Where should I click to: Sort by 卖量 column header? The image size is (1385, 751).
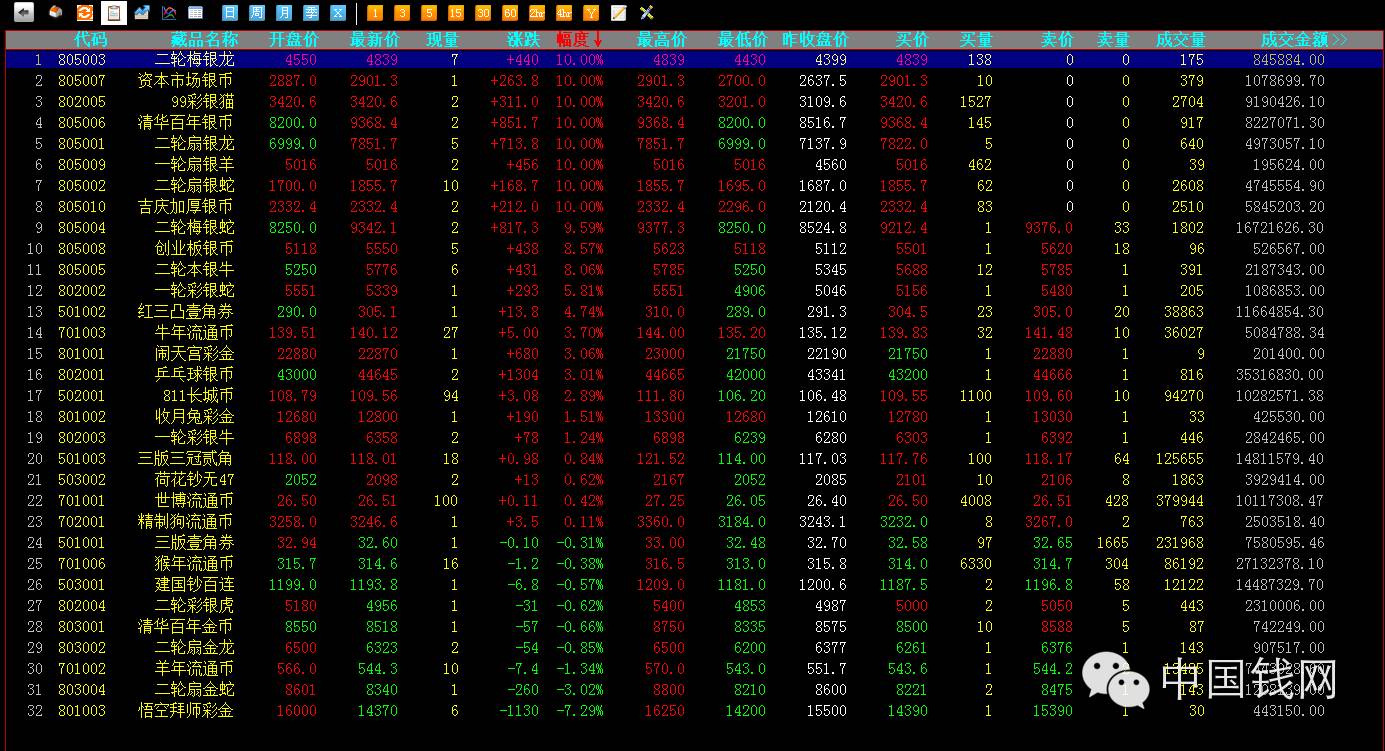click(x=1113, y=40)
